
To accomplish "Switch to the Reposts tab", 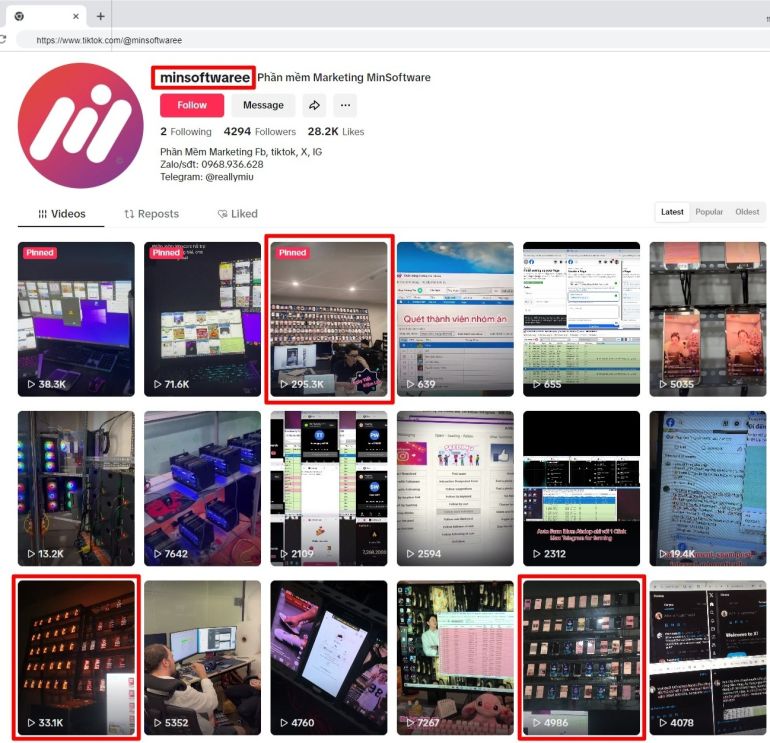I will tap(151, 214).
